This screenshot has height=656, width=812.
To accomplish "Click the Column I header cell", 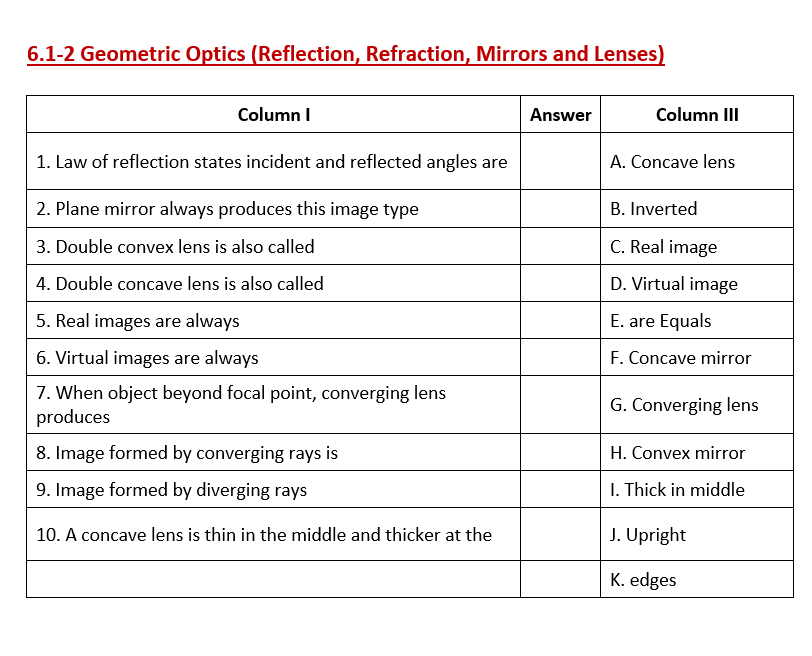I will pos(273,115).
